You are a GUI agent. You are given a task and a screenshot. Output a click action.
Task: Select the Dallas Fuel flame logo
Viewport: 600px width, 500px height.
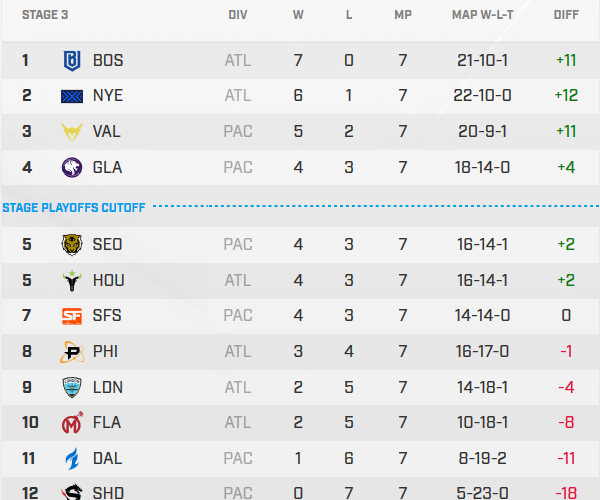pos(72,459)
